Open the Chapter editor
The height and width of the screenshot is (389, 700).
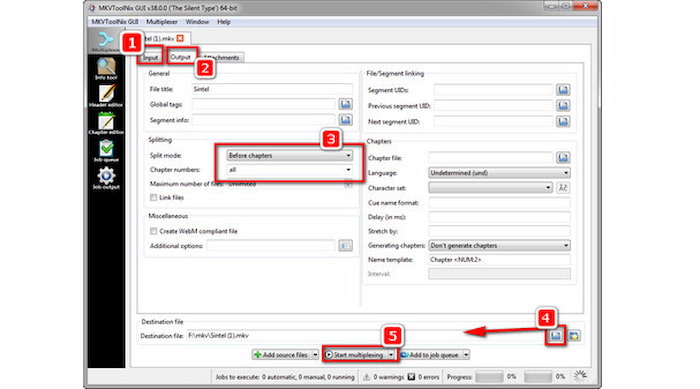pos(106,124)
